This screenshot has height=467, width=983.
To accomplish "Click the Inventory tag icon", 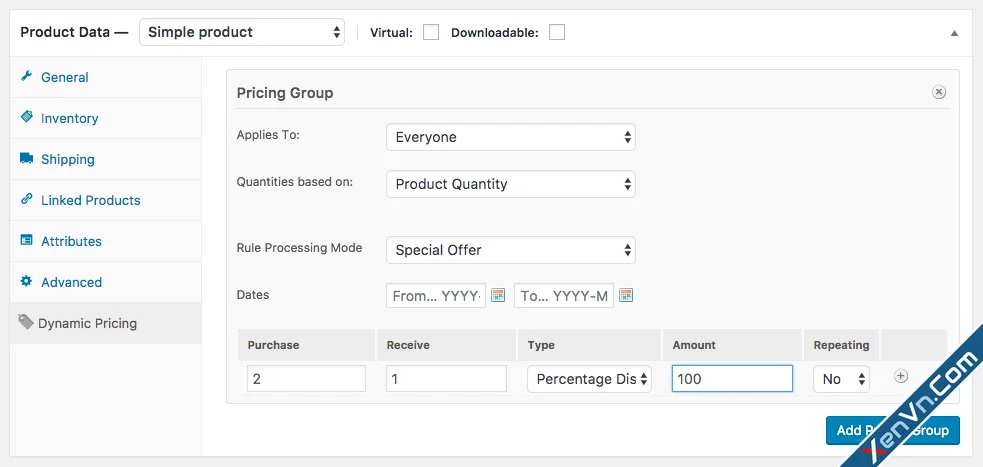I will pos(26,117).
